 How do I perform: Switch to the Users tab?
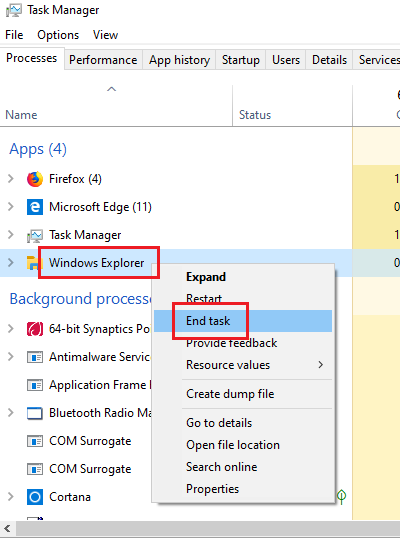[x=286, y=60]
